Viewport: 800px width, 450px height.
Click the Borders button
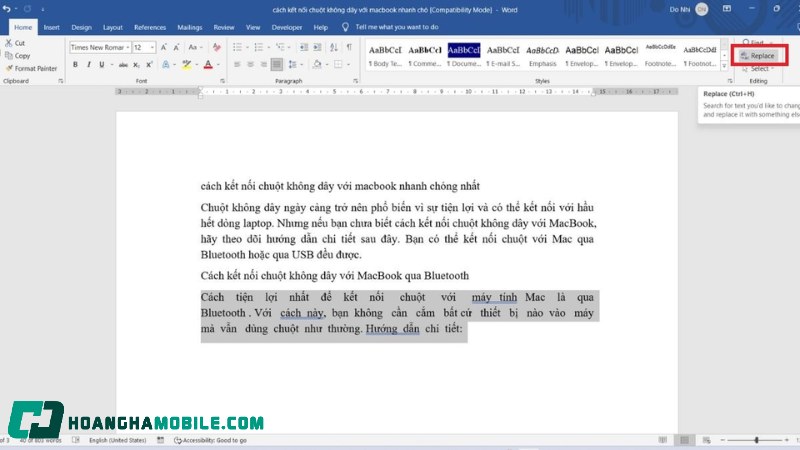point(338,64)
